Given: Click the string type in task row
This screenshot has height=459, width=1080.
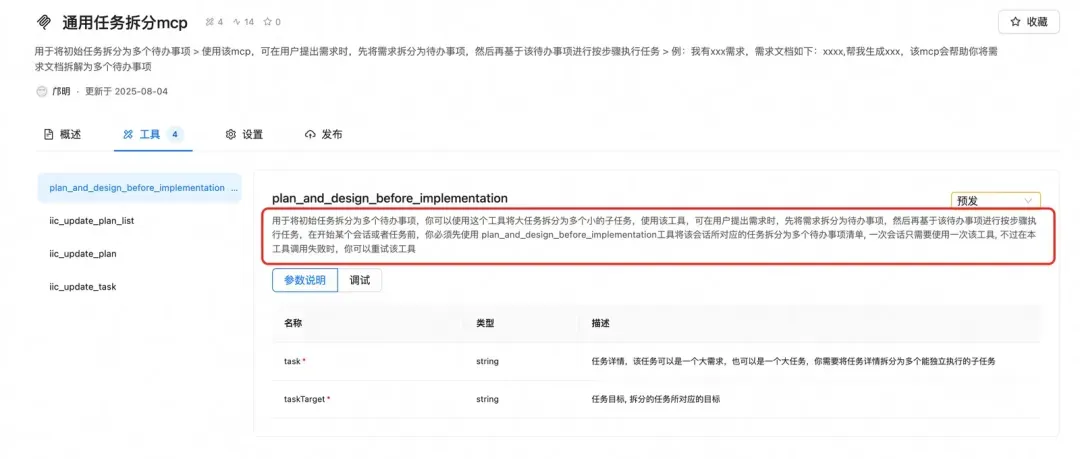Looking at the screenshot, I should coord(487,361).
